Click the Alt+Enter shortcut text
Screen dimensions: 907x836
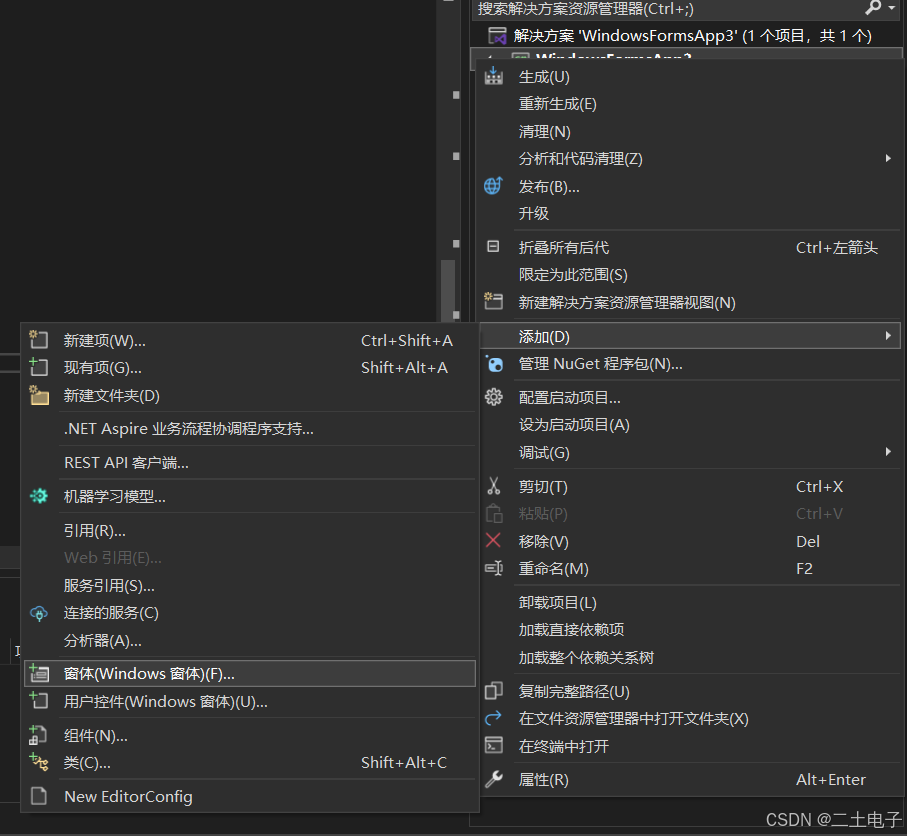831,779
